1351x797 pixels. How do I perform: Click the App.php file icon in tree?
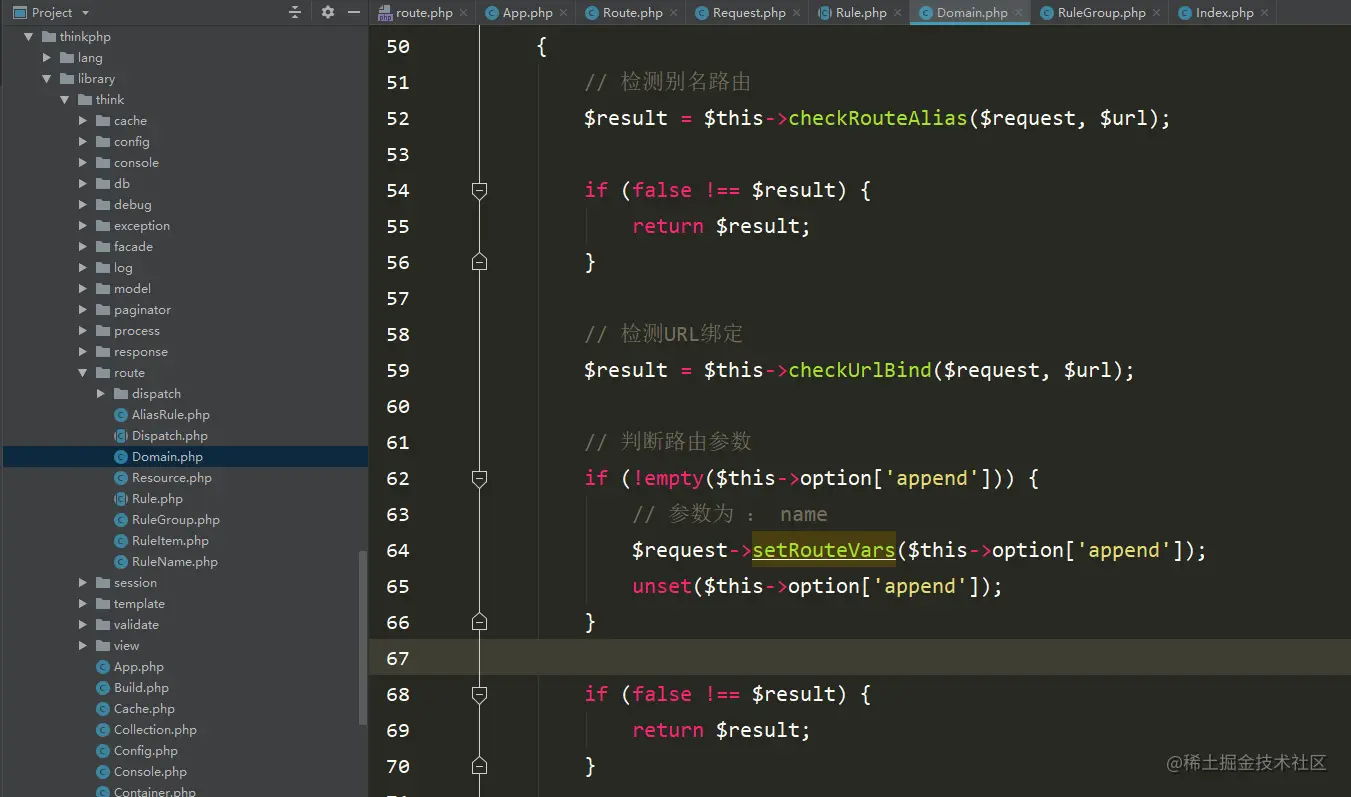pyautogui.click(x=103, y=667)
